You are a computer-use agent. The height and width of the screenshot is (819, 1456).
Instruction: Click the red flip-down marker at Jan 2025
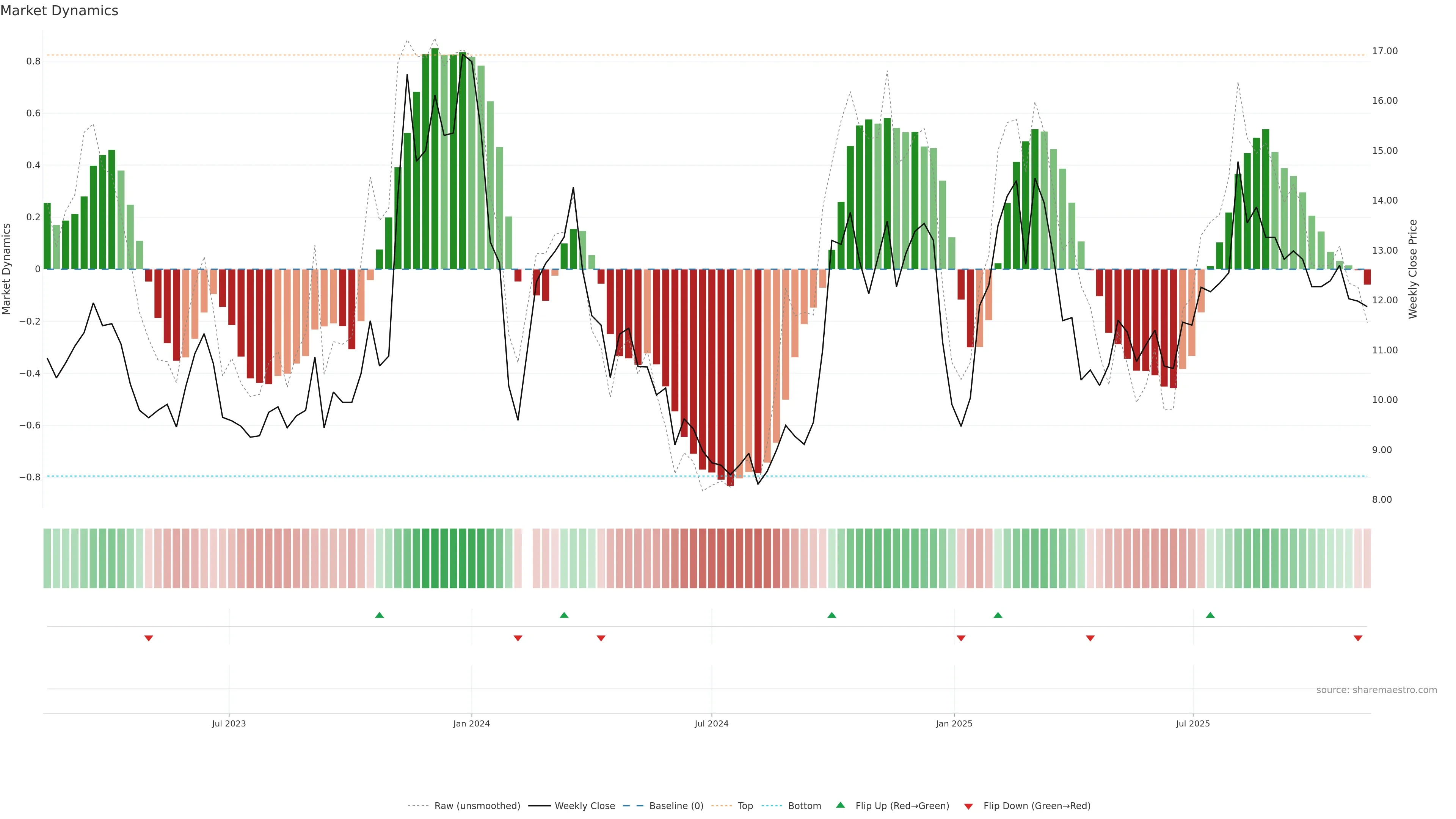coord(961,638)
